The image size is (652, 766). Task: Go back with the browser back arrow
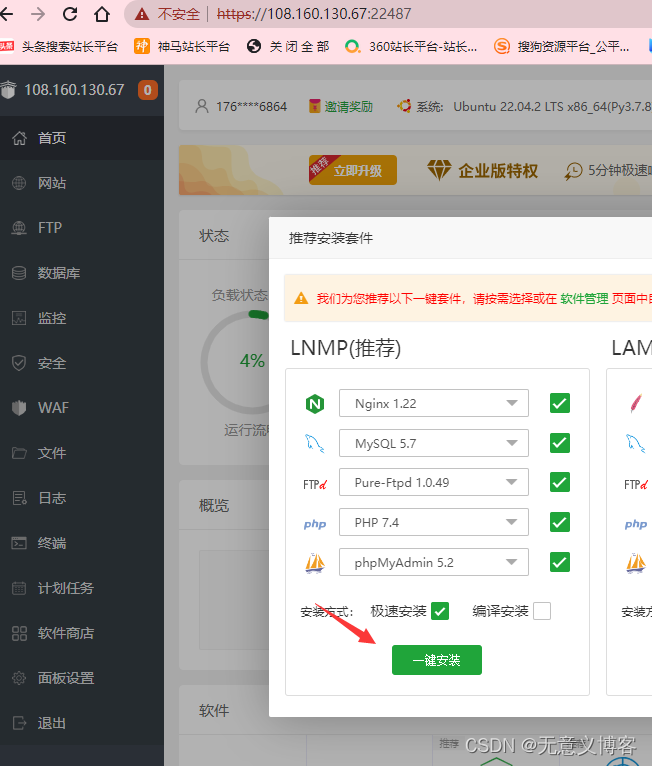point(6,14)
